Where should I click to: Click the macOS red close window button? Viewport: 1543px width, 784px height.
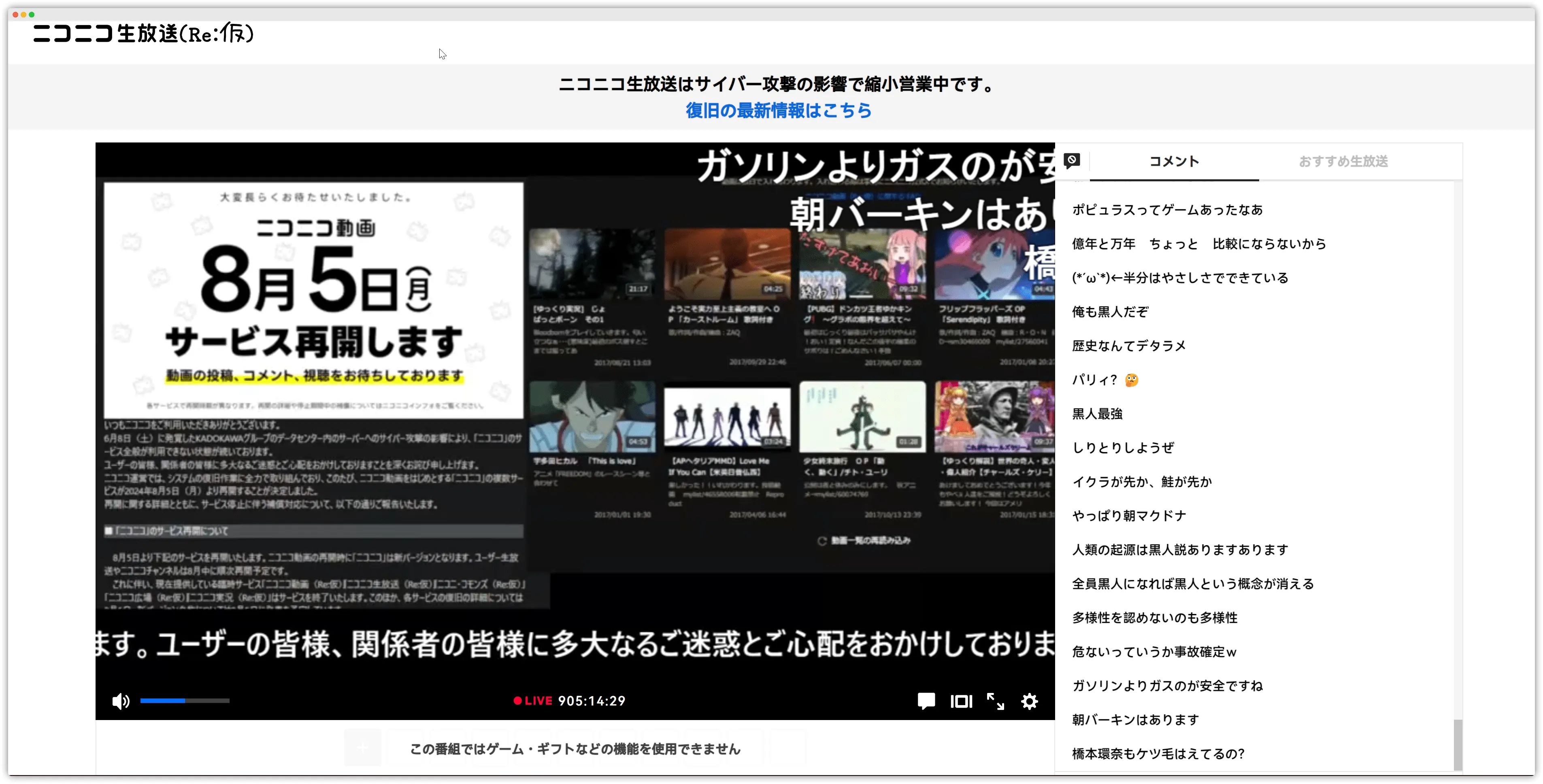pyautogui.click(x=15, y=15)
